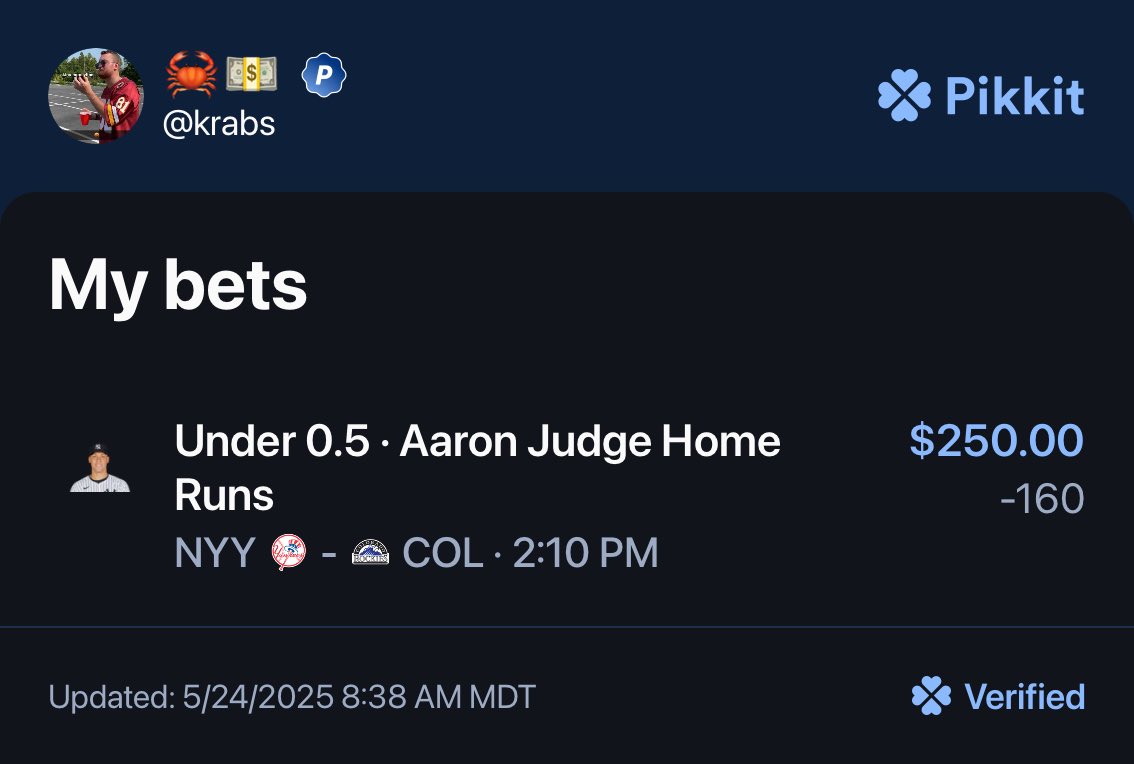
Task: Open the @krabs username profile
Action: 219,123
